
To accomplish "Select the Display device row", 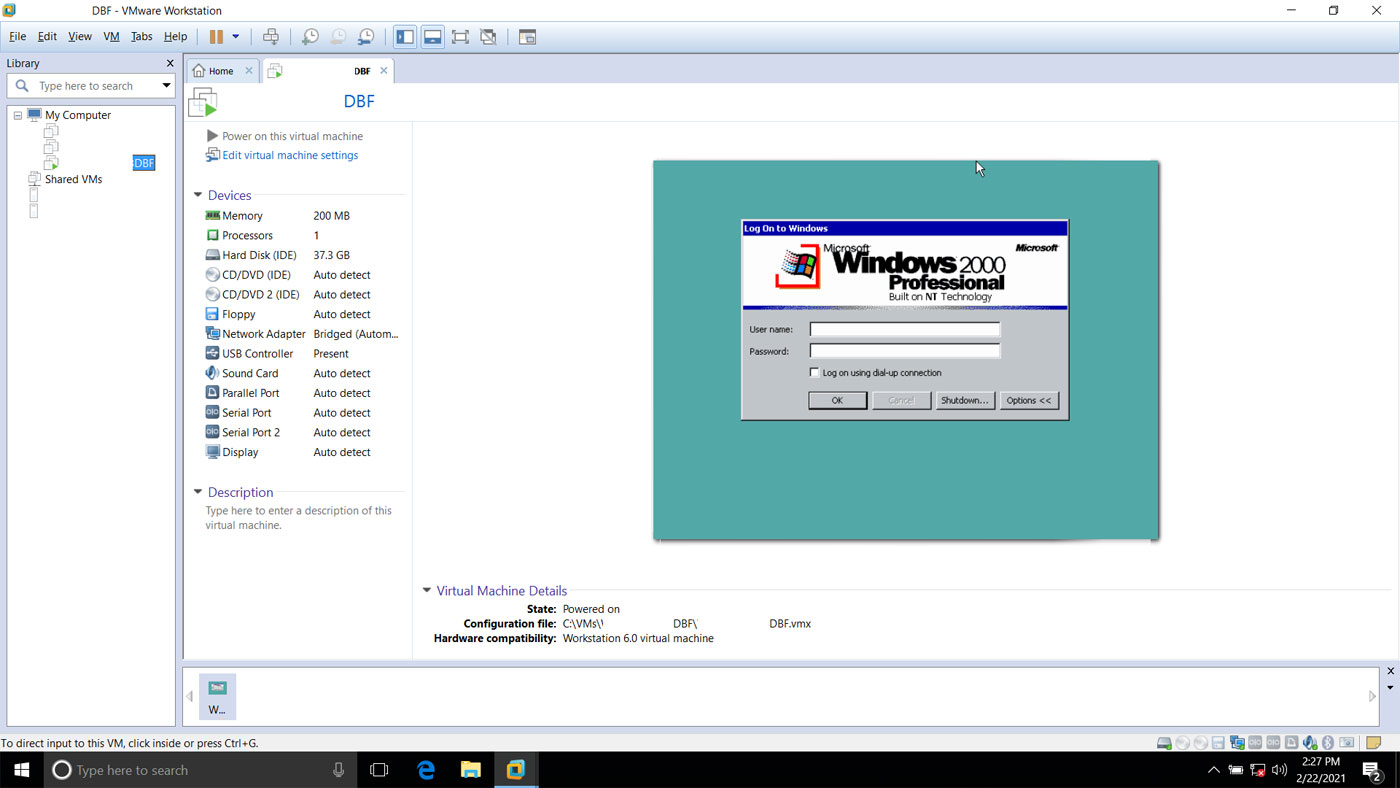I will point(302,452).
